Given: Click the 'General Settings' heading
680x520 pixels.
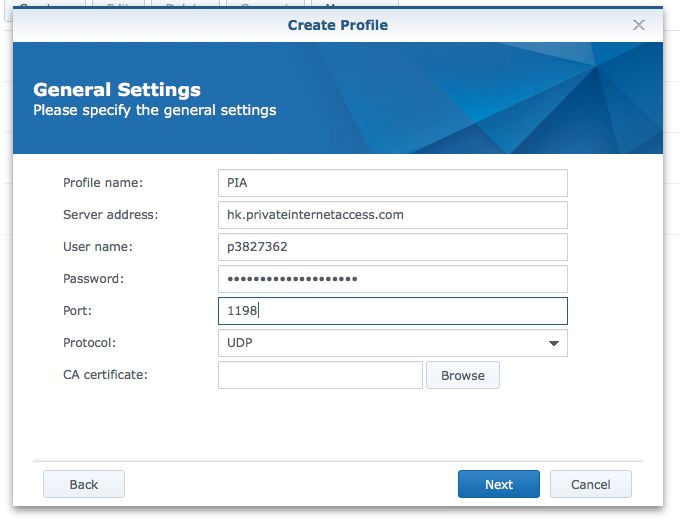Looking at the screenshot, I should (x=117, y=90).
